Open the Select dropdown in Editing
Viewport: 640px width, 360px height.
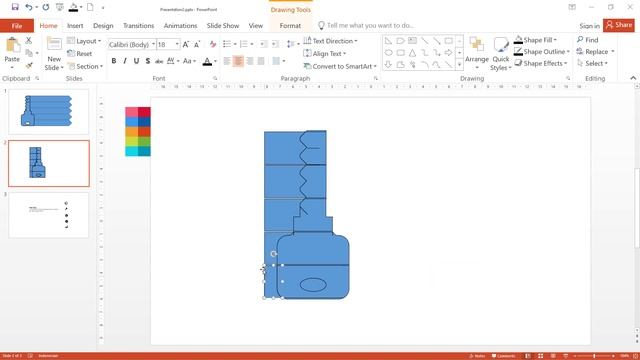tap(592, 63)
